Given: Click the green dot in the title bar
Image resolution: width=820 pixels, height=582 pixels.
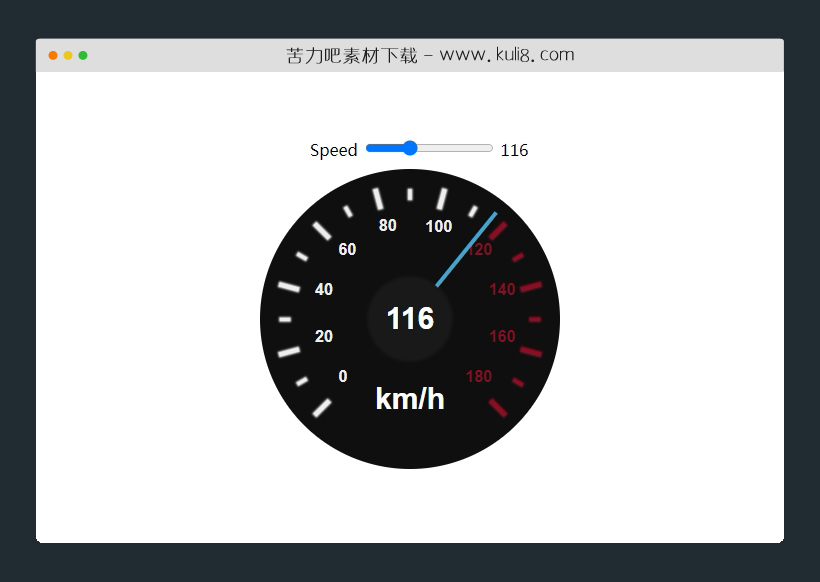Looking at the screenshot, I should (83, 55).
